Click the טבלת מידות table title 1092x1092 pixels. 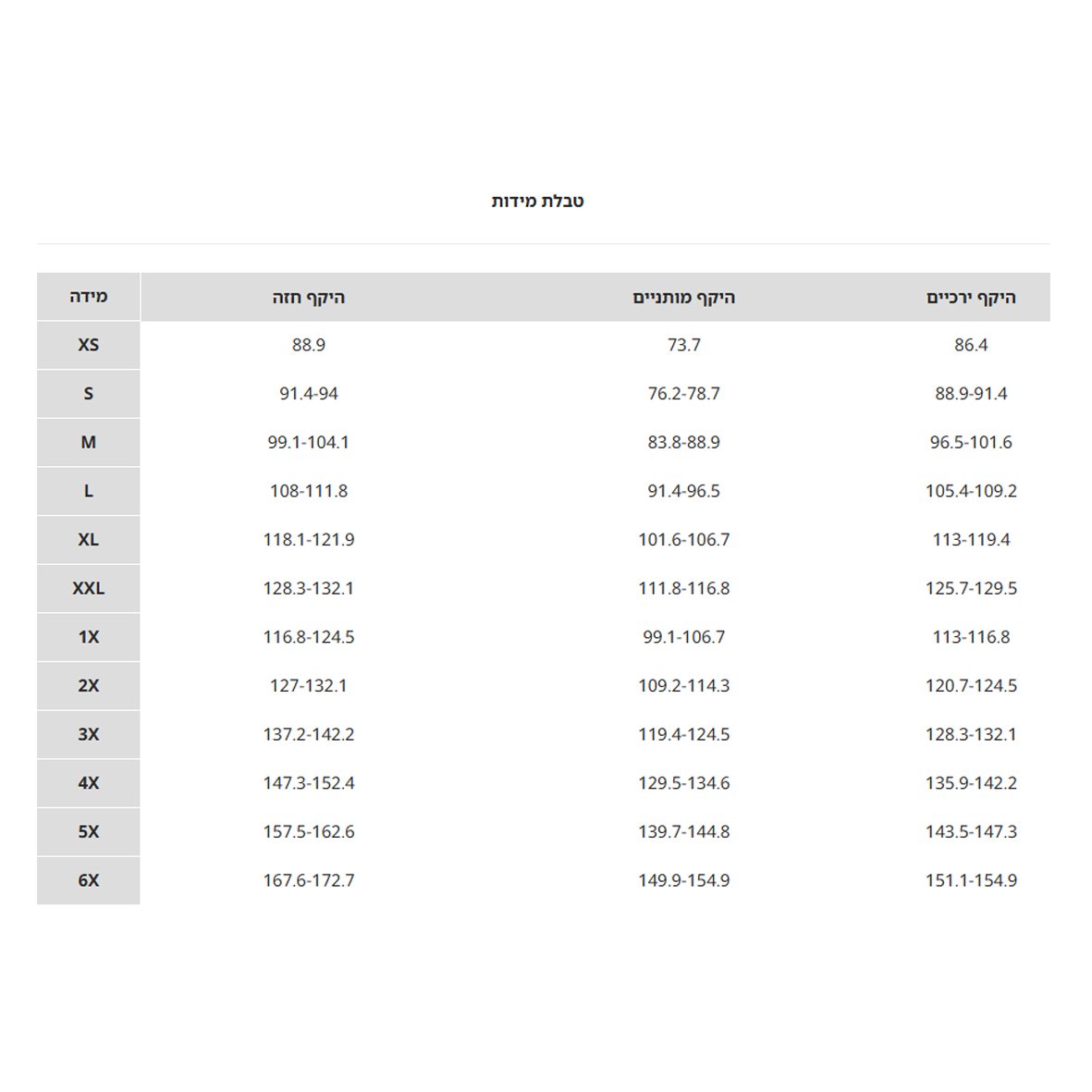[537, 201]
